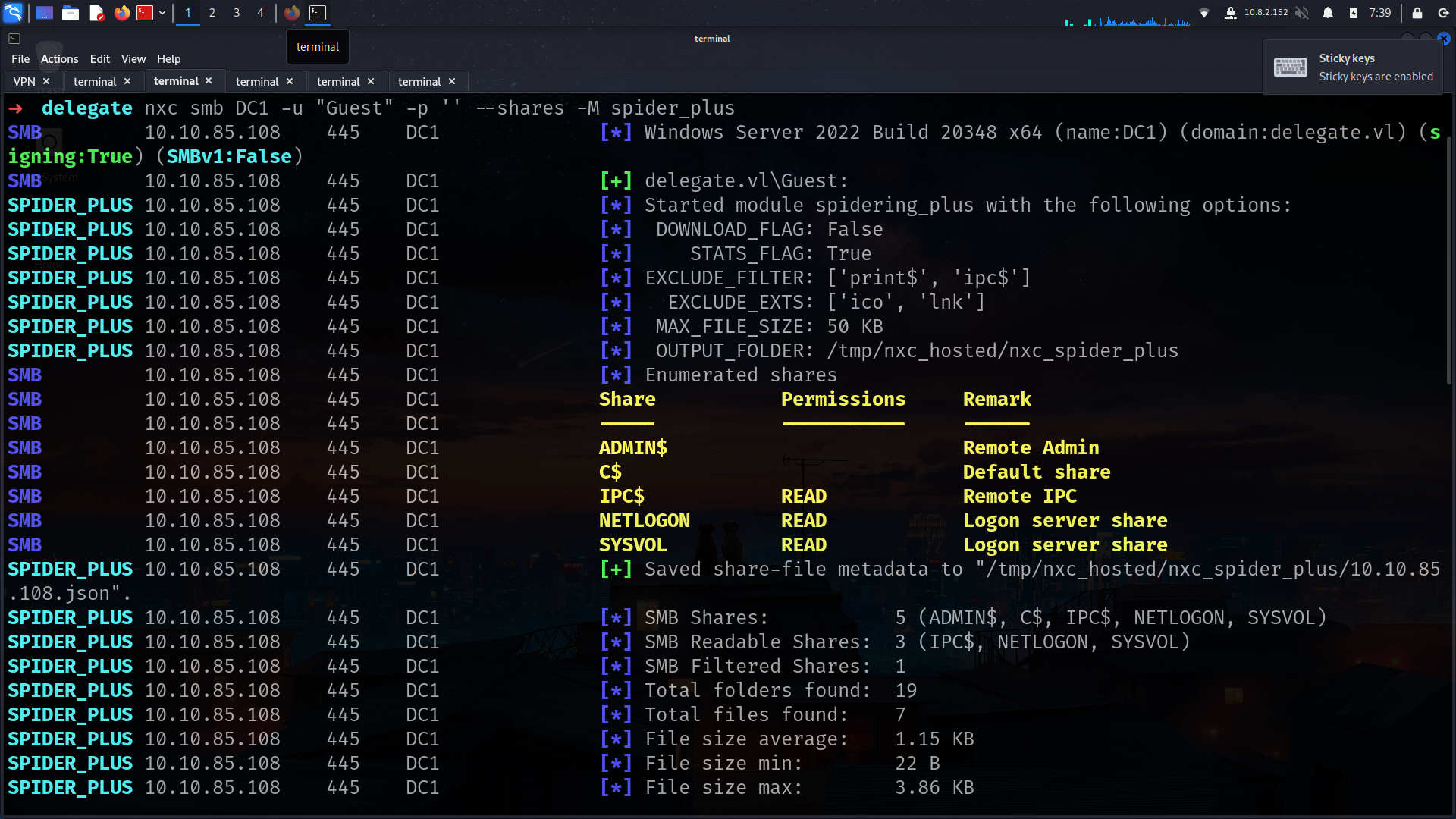Close the second terminal tab
The image size is (1456, 819).
(x=127, y=81)
